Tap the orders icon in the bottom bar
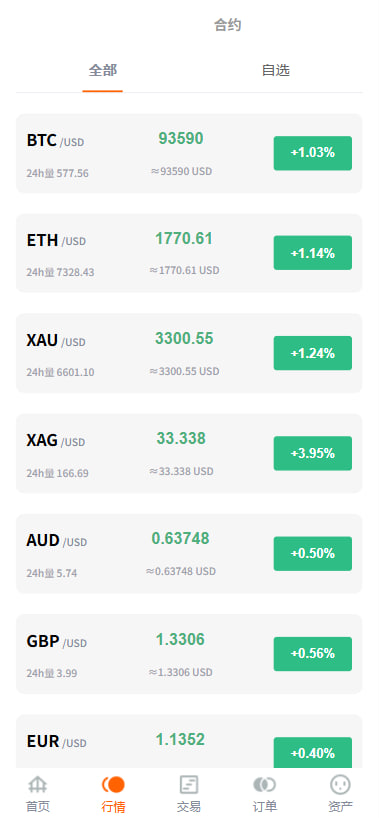The height and width of the screenshot is (818, 379). click(x=265, y=784)
